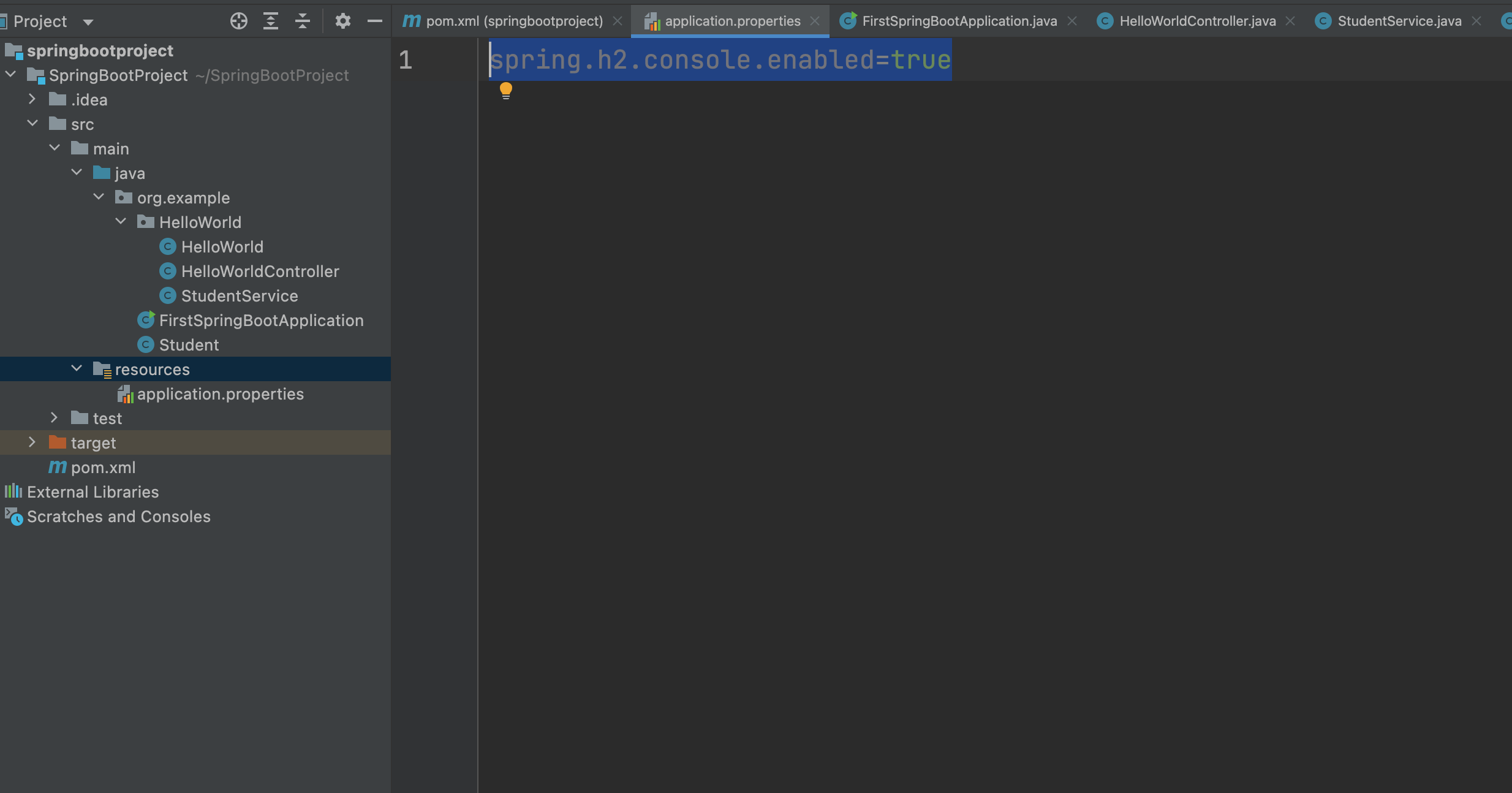Click the External Libraries bars icon

click(13, 491)
